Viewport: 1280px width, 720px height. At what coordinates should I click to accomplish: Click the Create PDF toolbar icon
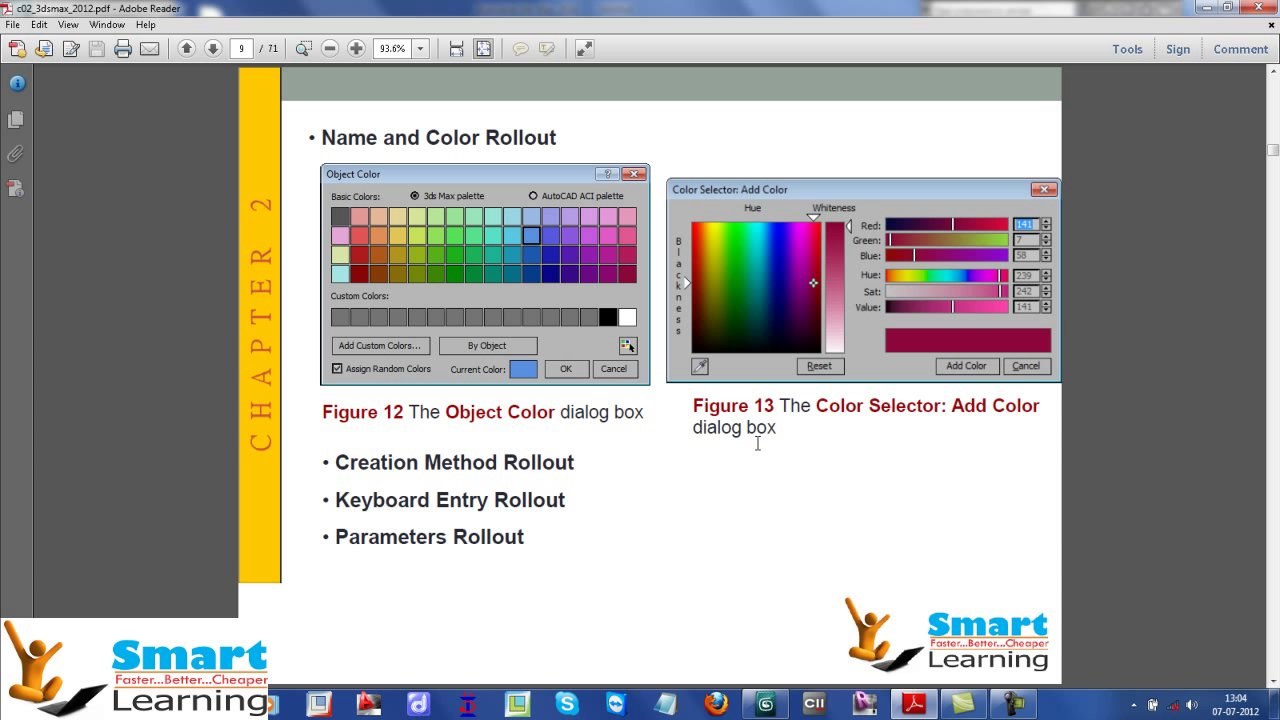[17, 49]
